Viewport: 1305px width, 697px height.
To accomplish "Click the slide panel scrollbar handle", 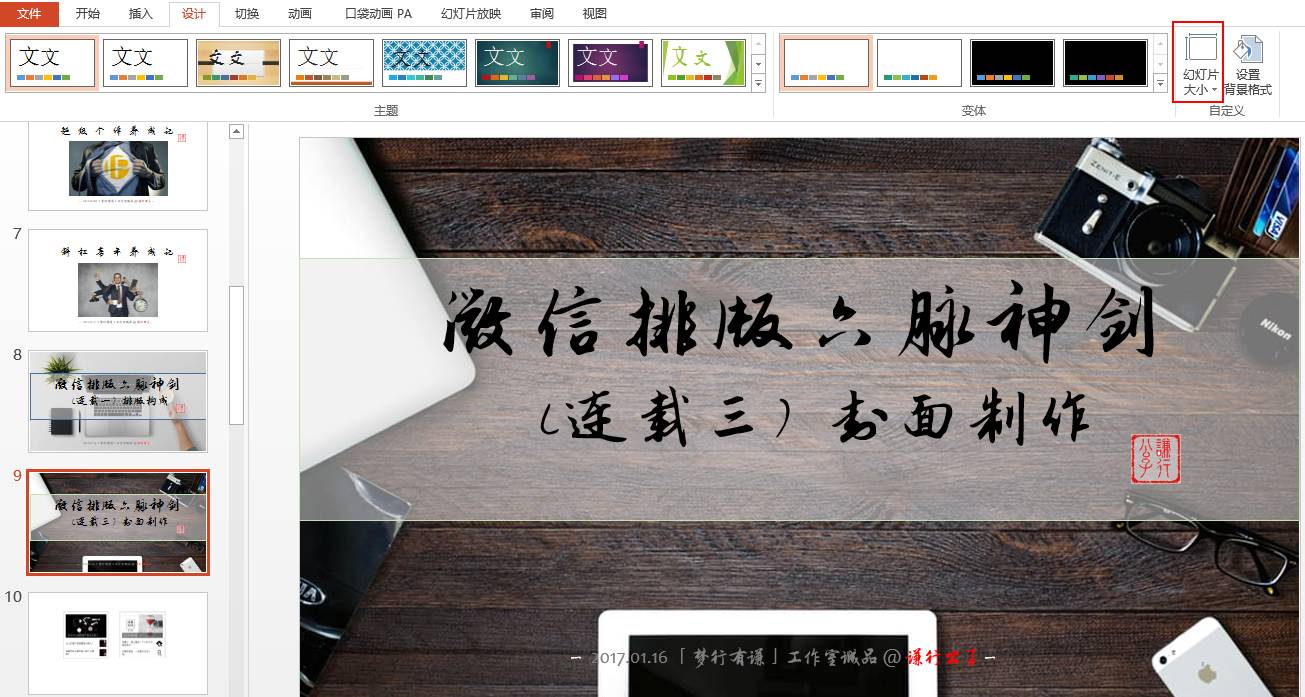I will point(236,355).
